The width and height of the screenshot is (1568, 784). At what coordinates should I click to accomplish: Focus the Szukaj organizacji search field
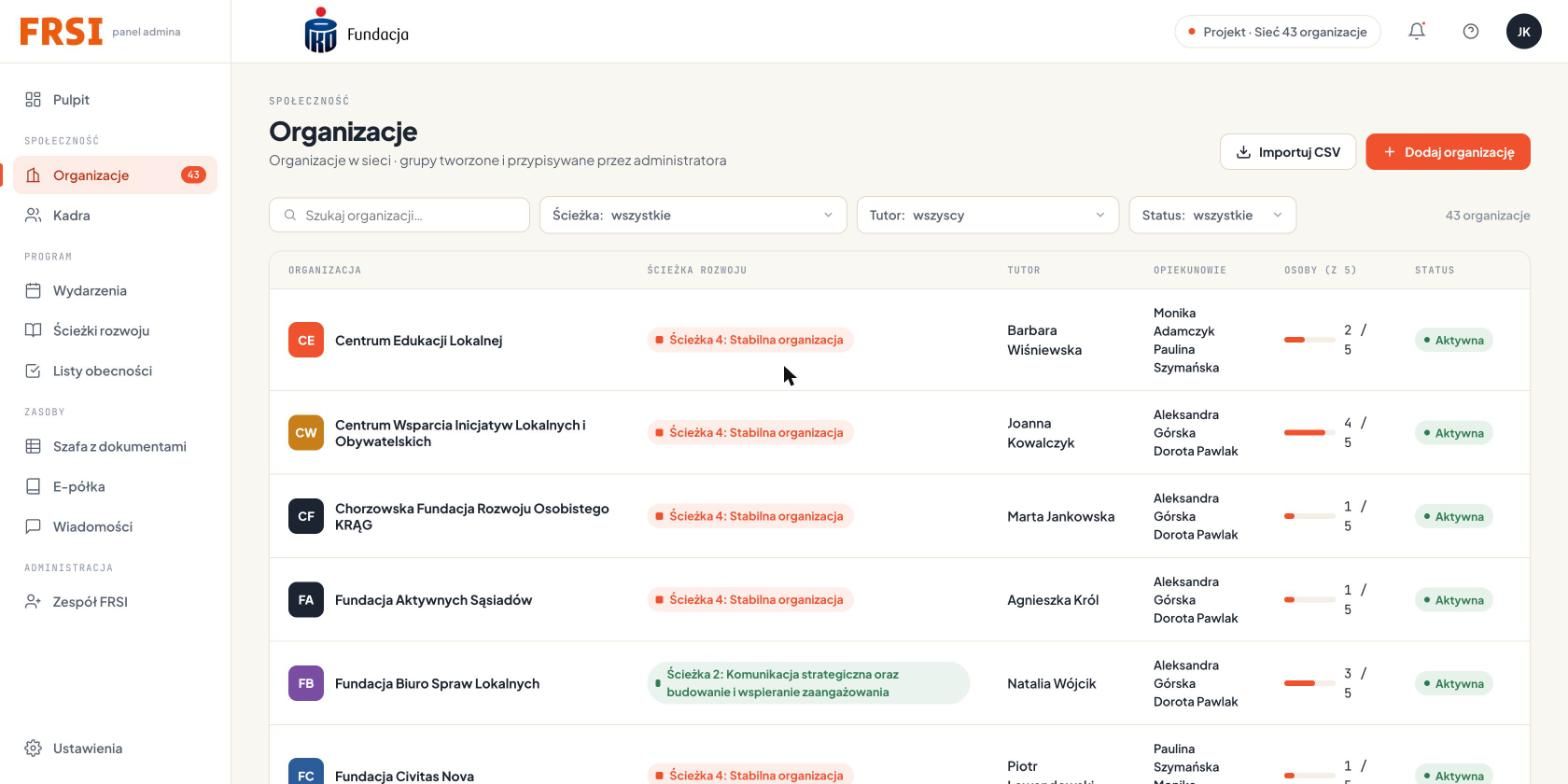pyautogui.click(x=399, y=215)
